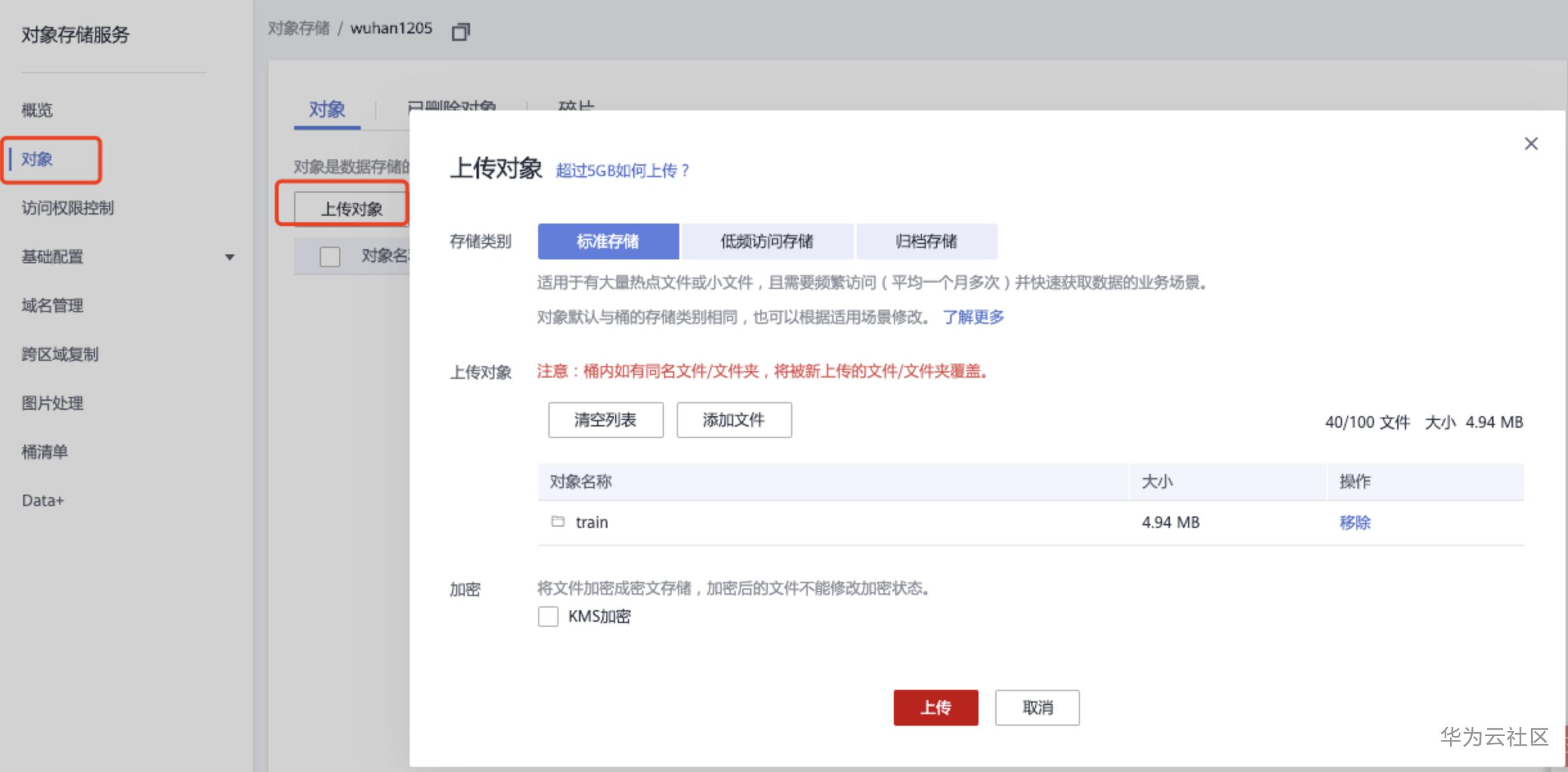Image resolution: width=1568 pixels, height=772 pixels.
Task: Close the upload dialog with the X
Action: click(x=1532, y=143)
